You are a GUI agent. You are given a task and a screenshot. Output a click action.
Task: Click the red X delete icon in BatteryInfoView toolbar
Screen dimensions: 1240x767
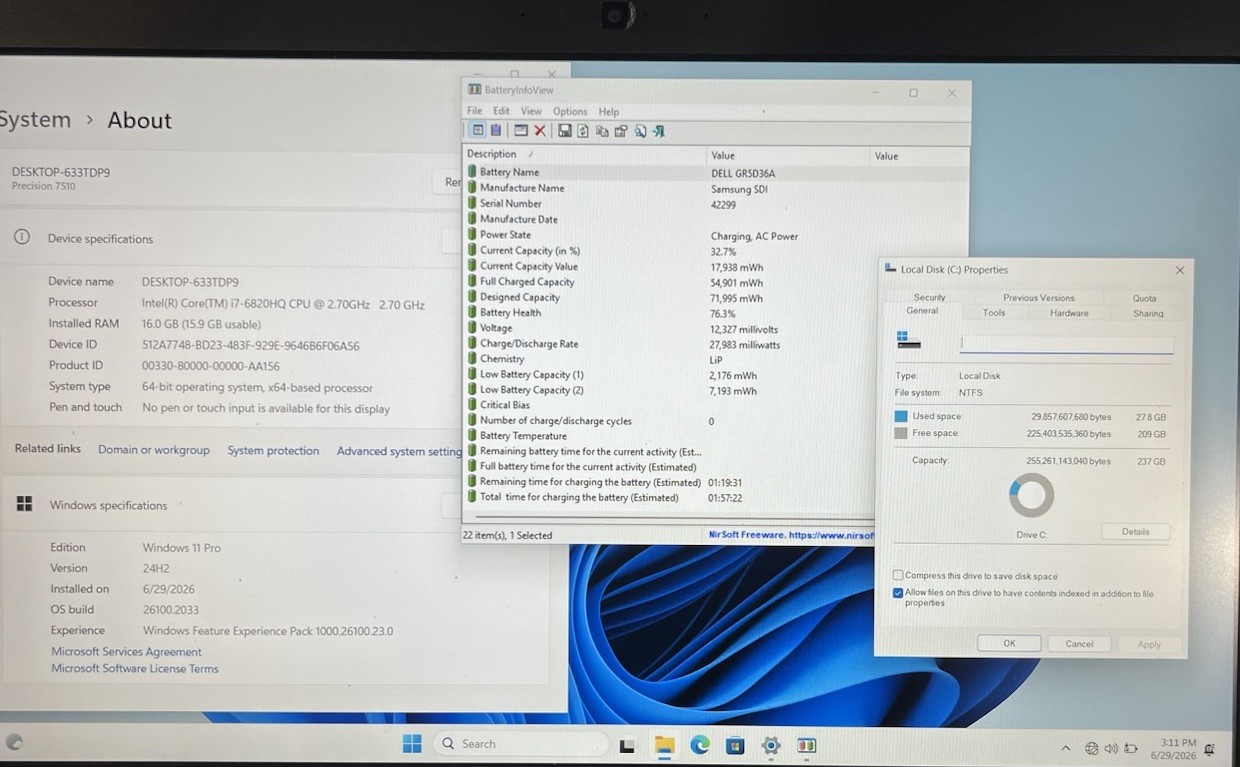[540, 130]
